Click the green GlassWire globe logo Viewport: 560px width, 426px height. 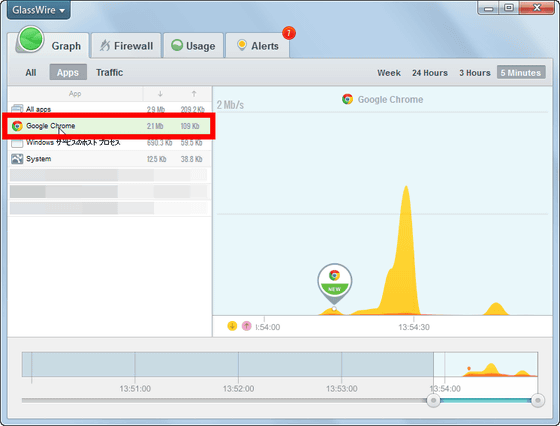pos(31,39)
